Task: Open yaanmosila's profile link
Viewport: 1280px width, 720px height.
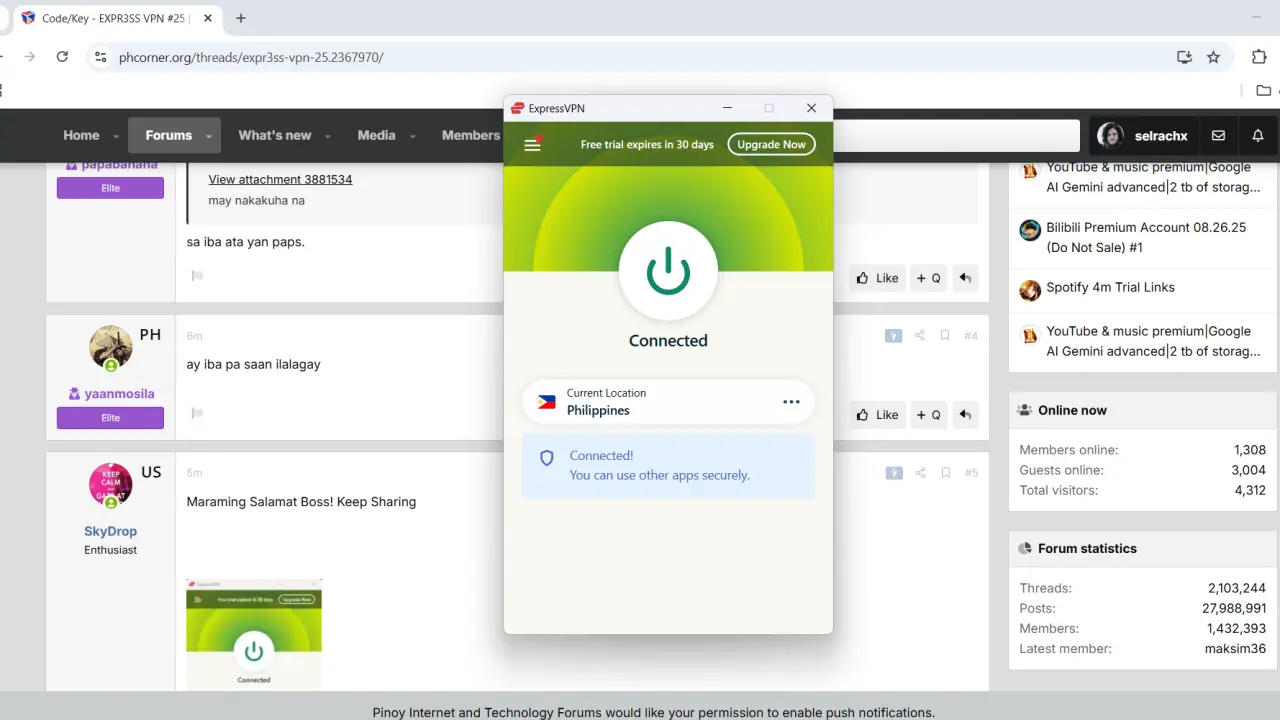Action: click(x=119, y=394)
